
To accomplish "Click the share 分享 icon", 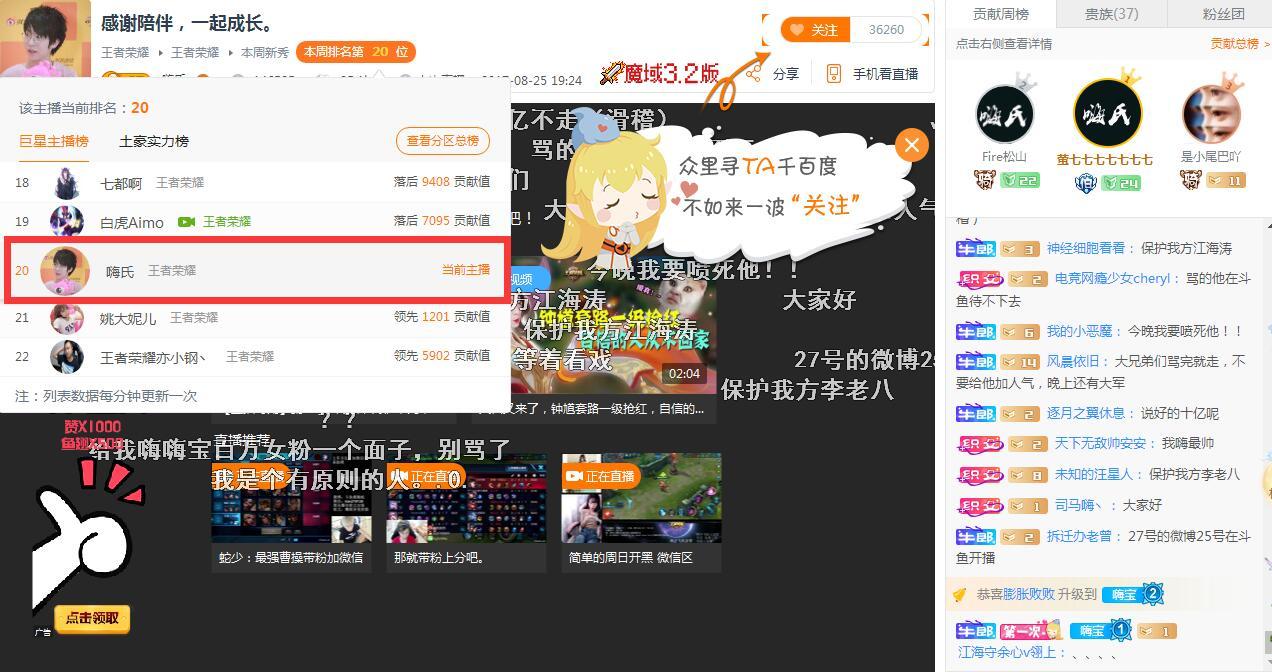I will pyautogui.click(x=754, y=74).
